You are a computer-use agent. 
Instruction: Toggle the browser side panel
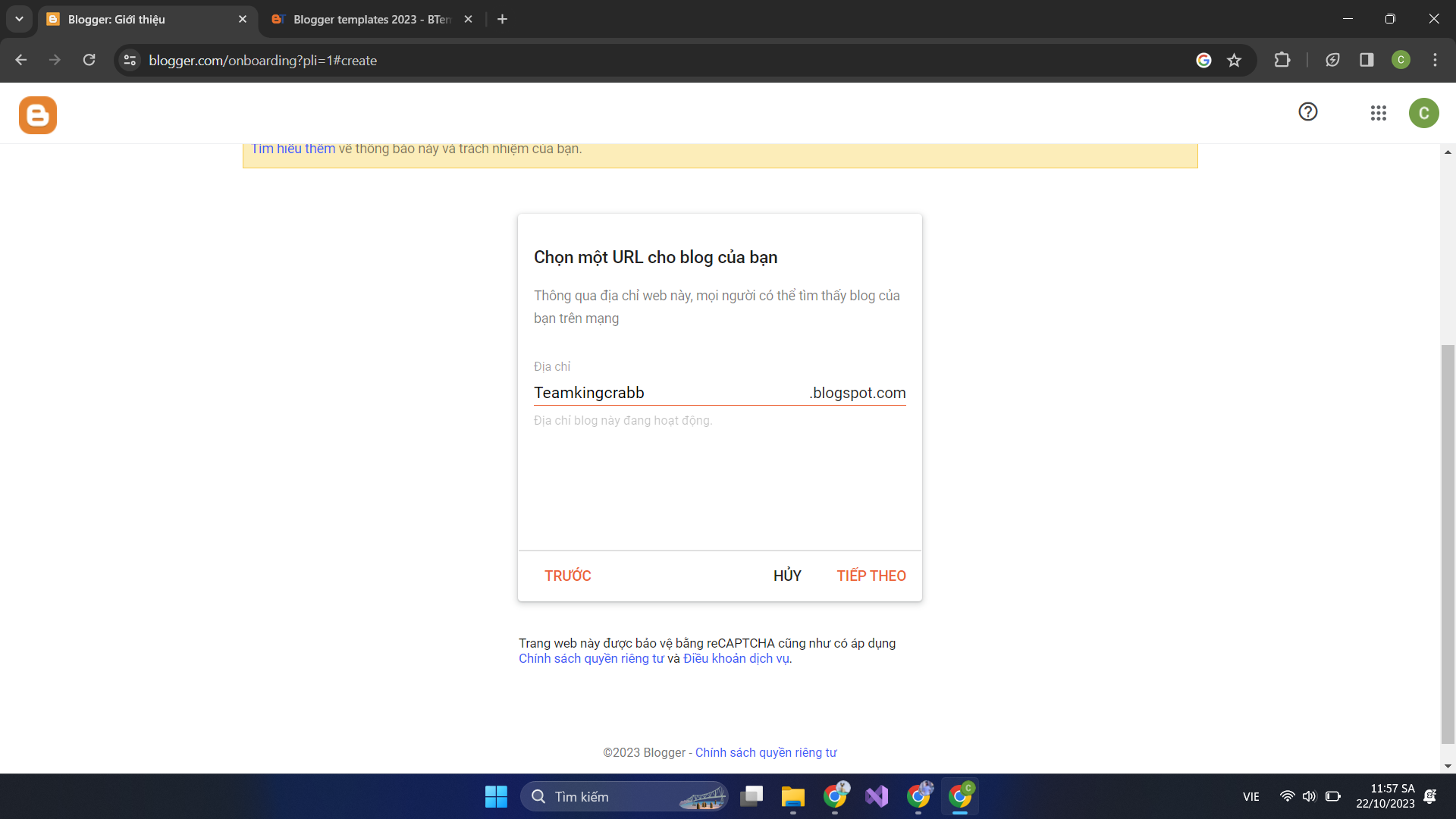click(1367, 61)
